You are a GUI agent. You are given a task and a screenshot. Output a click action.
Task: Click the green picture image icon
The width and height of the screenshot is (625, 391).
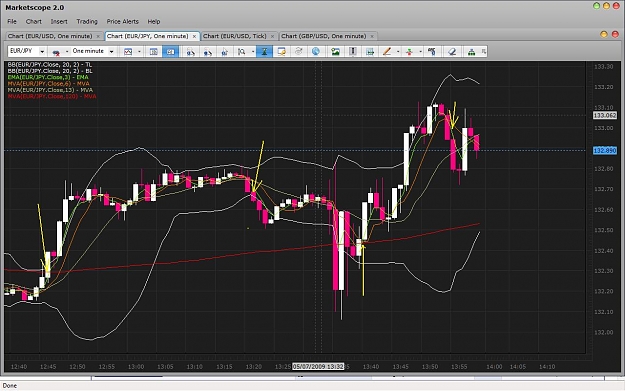coord(335,51)
